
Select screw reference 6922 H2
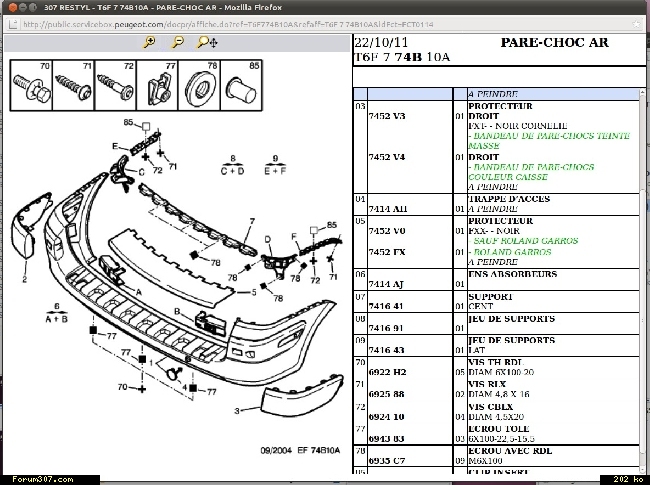click(x=387, y=371)
